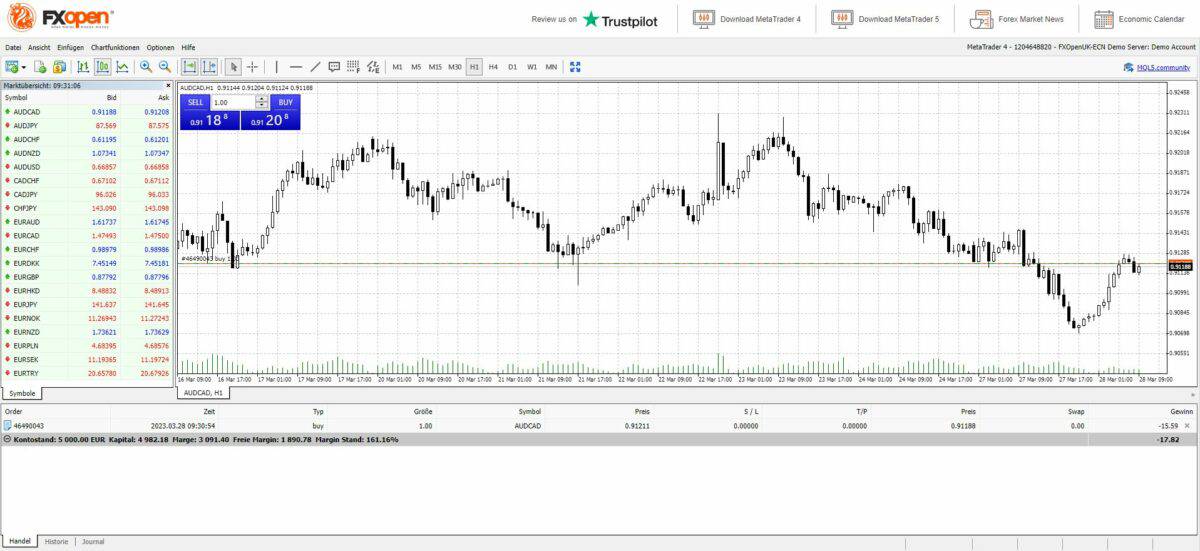Set timeframe to M5
This screenshot has width=1200, height=551.
[x=416, y=67]
